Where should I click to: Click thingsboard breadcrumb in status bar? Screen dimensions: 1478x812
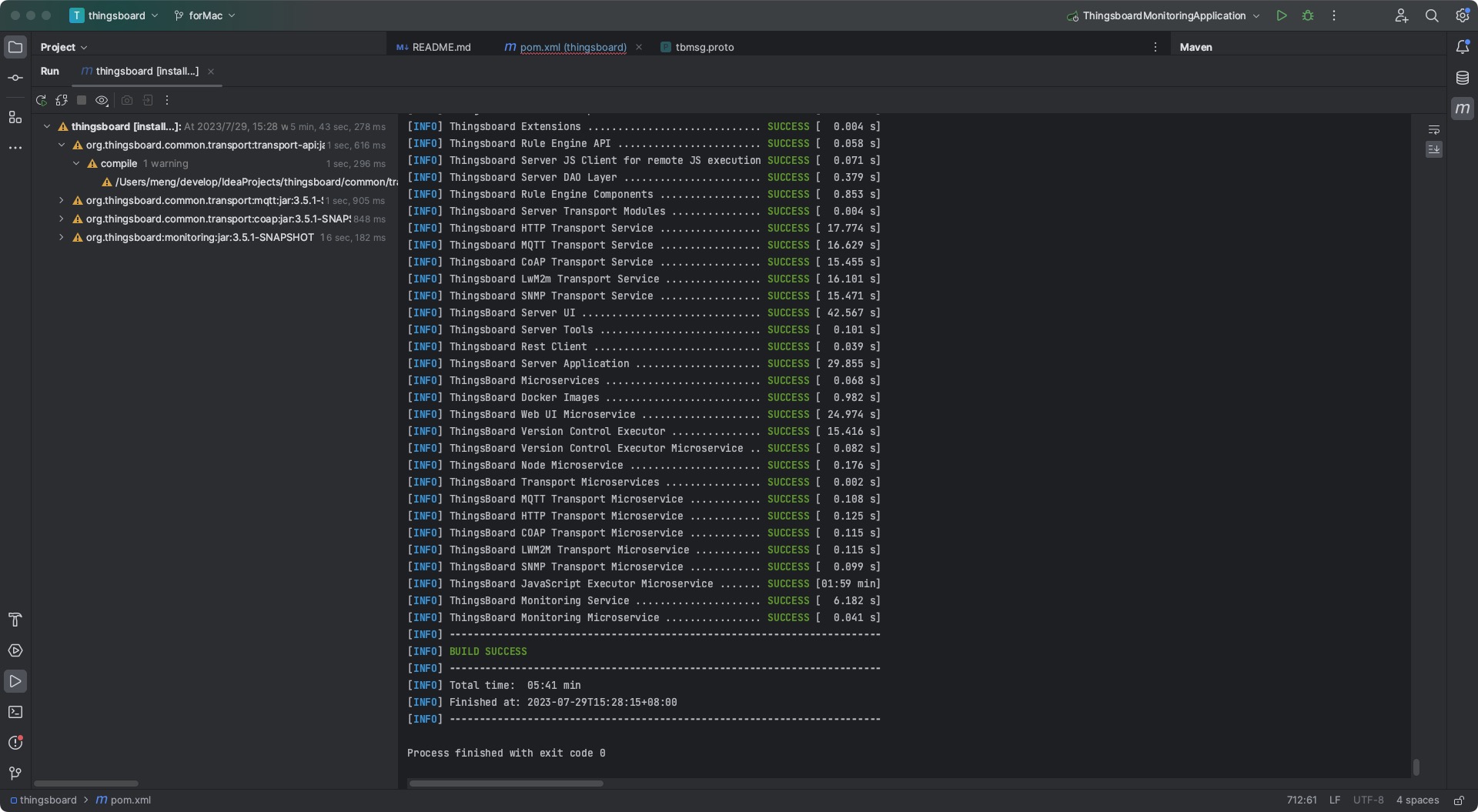point(43,800)
